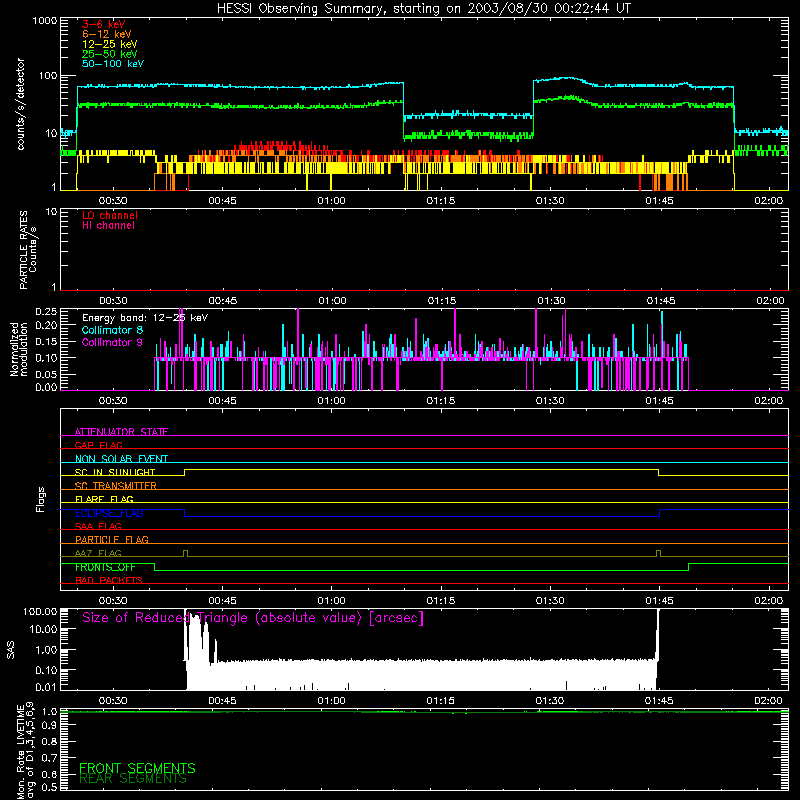This screenshot has height=800, width=800.
Task: Click the FRONTS OFF flag label
Action: [105, 567]
